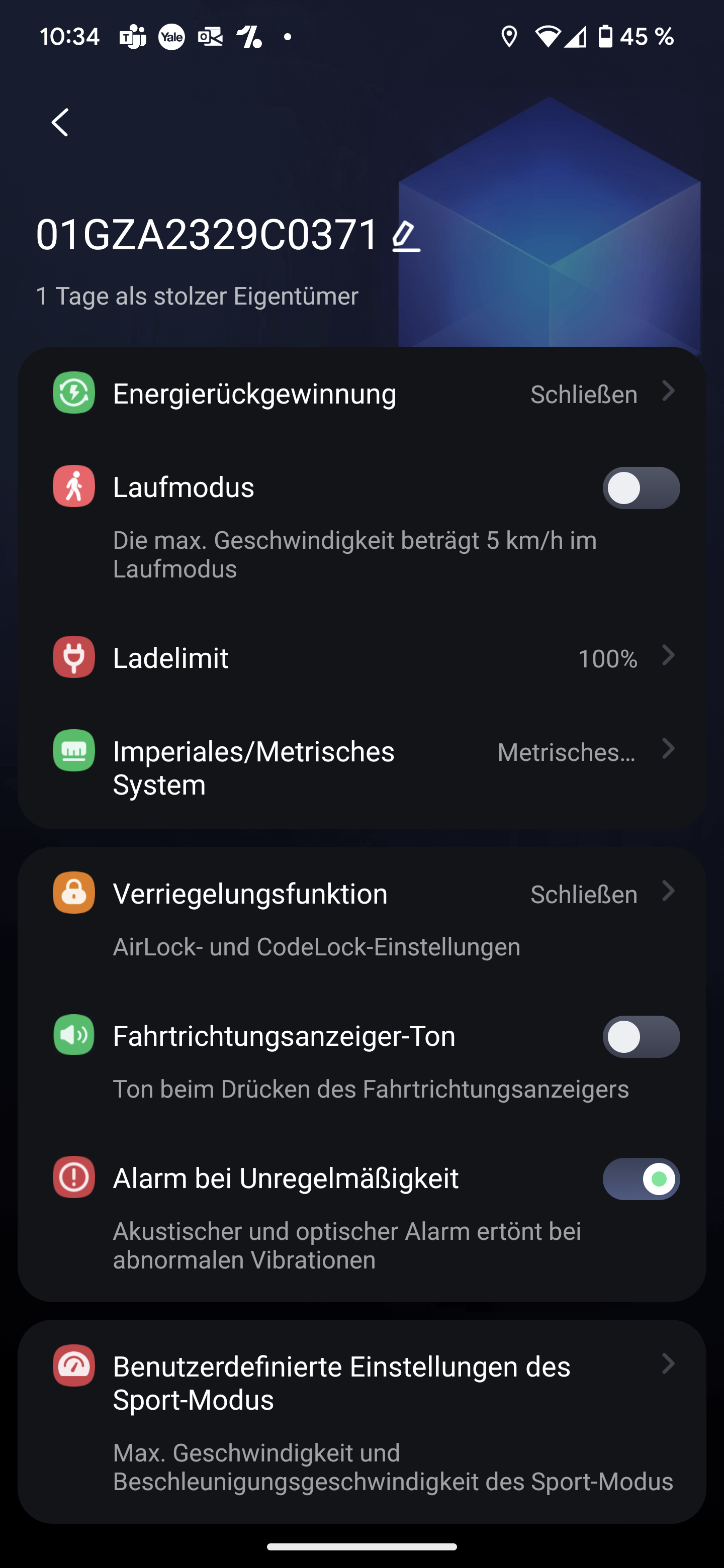Tap the back arrow icon

point(60,122)
